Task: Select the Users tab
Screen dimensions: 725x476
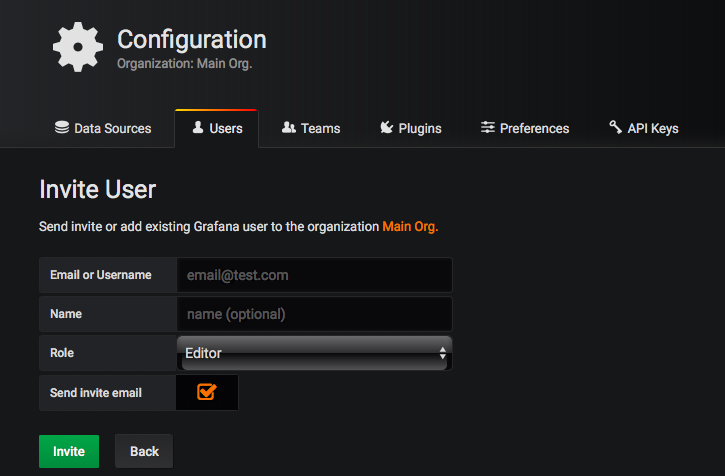Action: [x=216, y=128]
